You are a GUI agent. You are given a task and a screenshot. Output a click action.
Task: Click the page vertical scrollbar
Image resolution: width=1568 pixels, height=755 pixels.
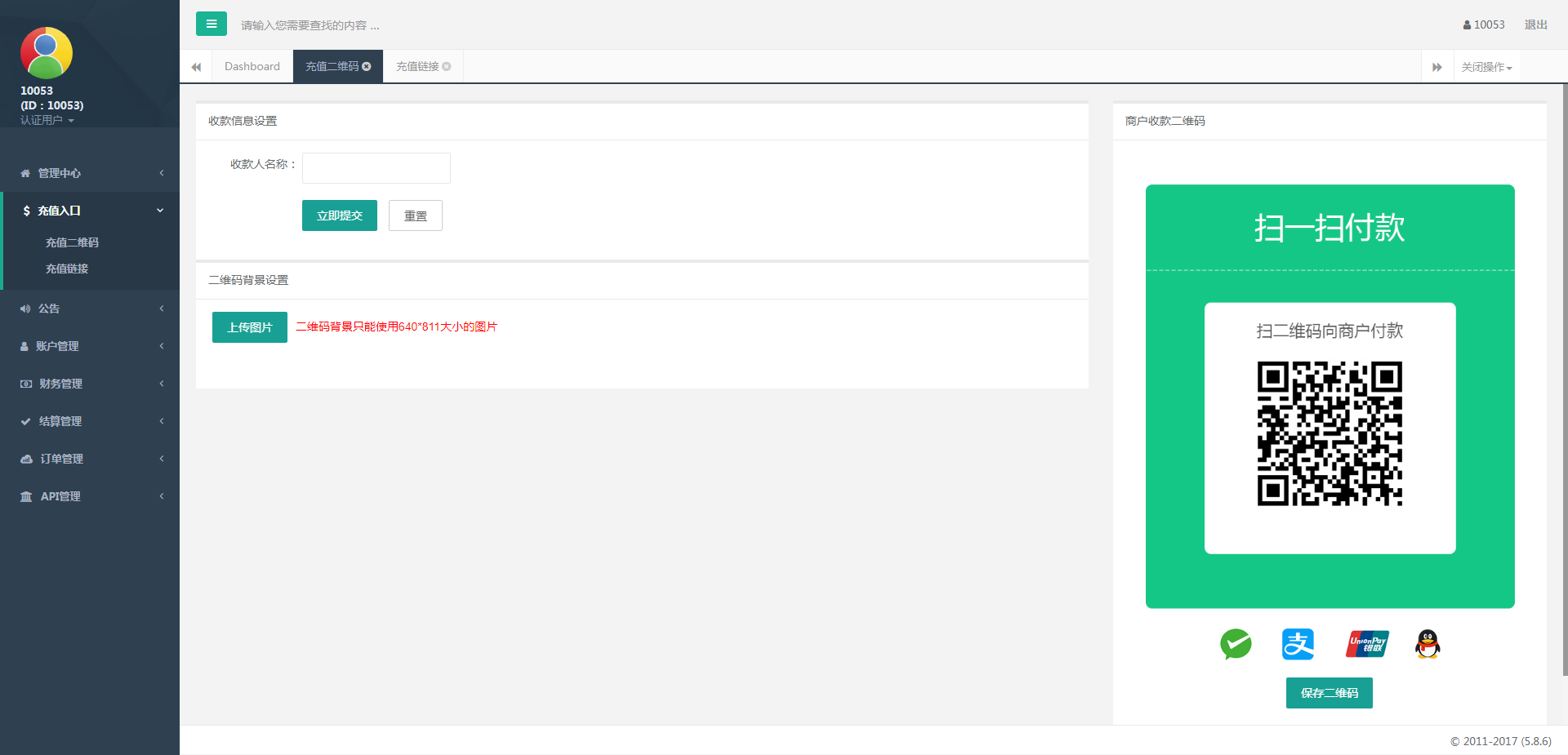(1564, 380)
